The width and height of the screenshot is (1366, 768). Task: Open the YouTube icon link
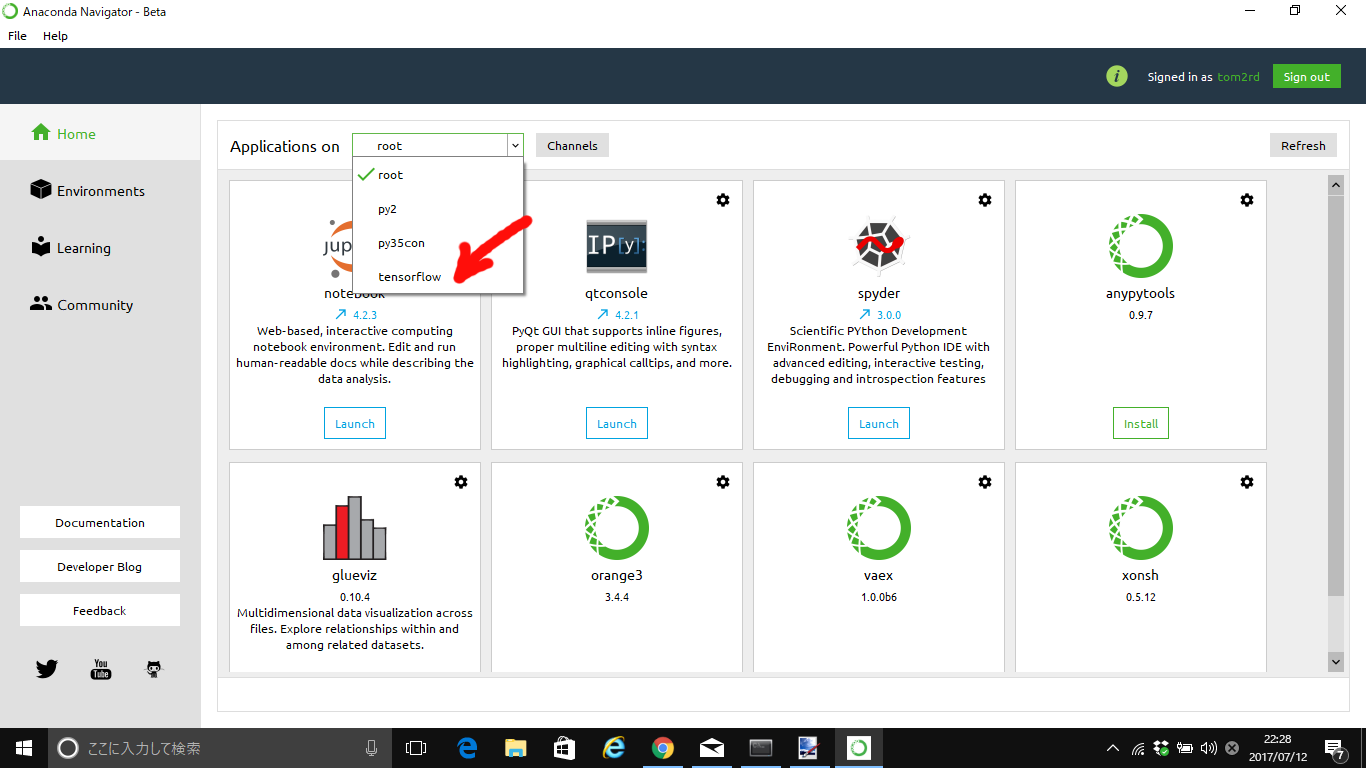(101, 669)
